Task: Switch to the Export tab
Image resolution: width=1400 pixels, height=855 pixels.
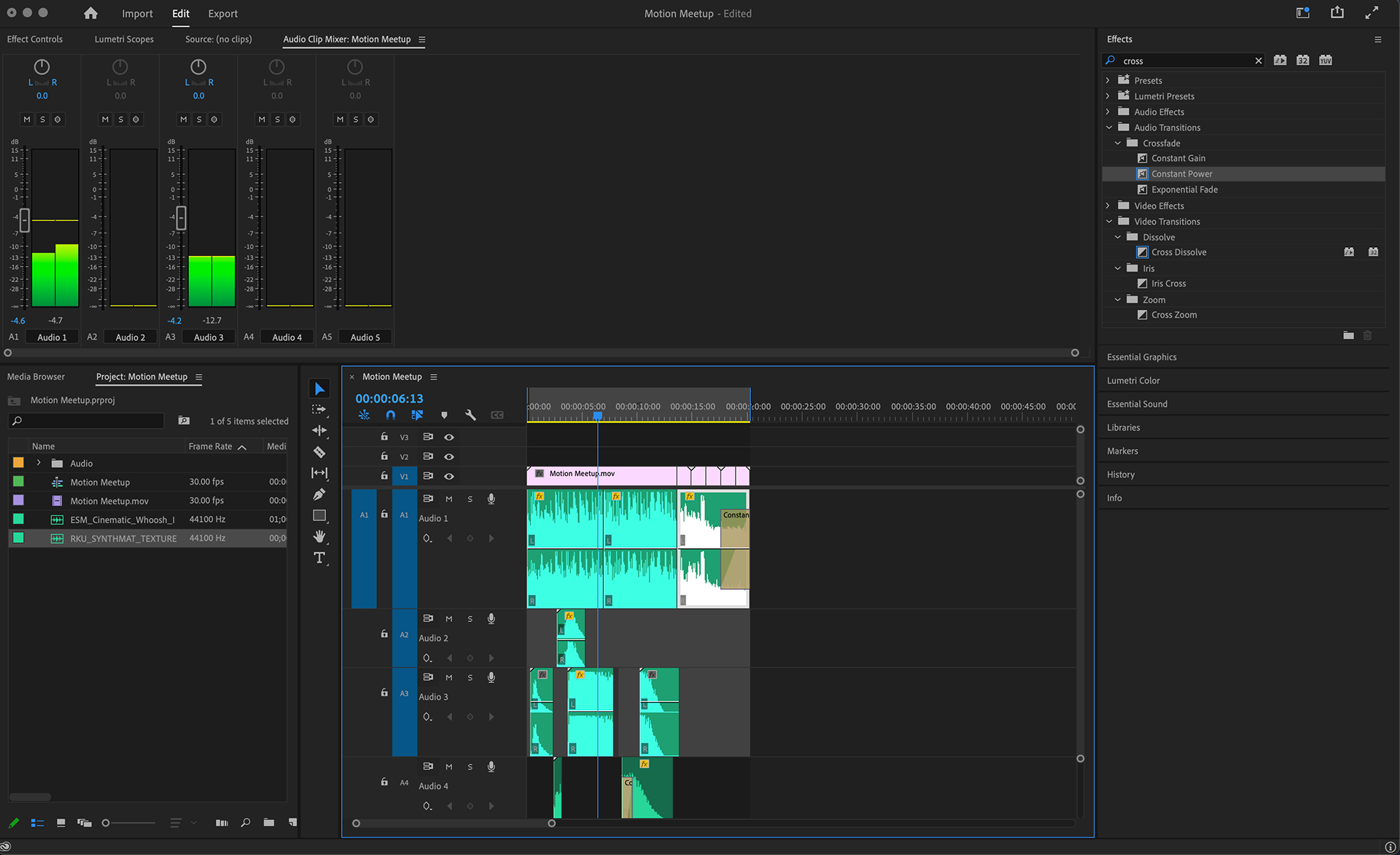Action: 222,13
